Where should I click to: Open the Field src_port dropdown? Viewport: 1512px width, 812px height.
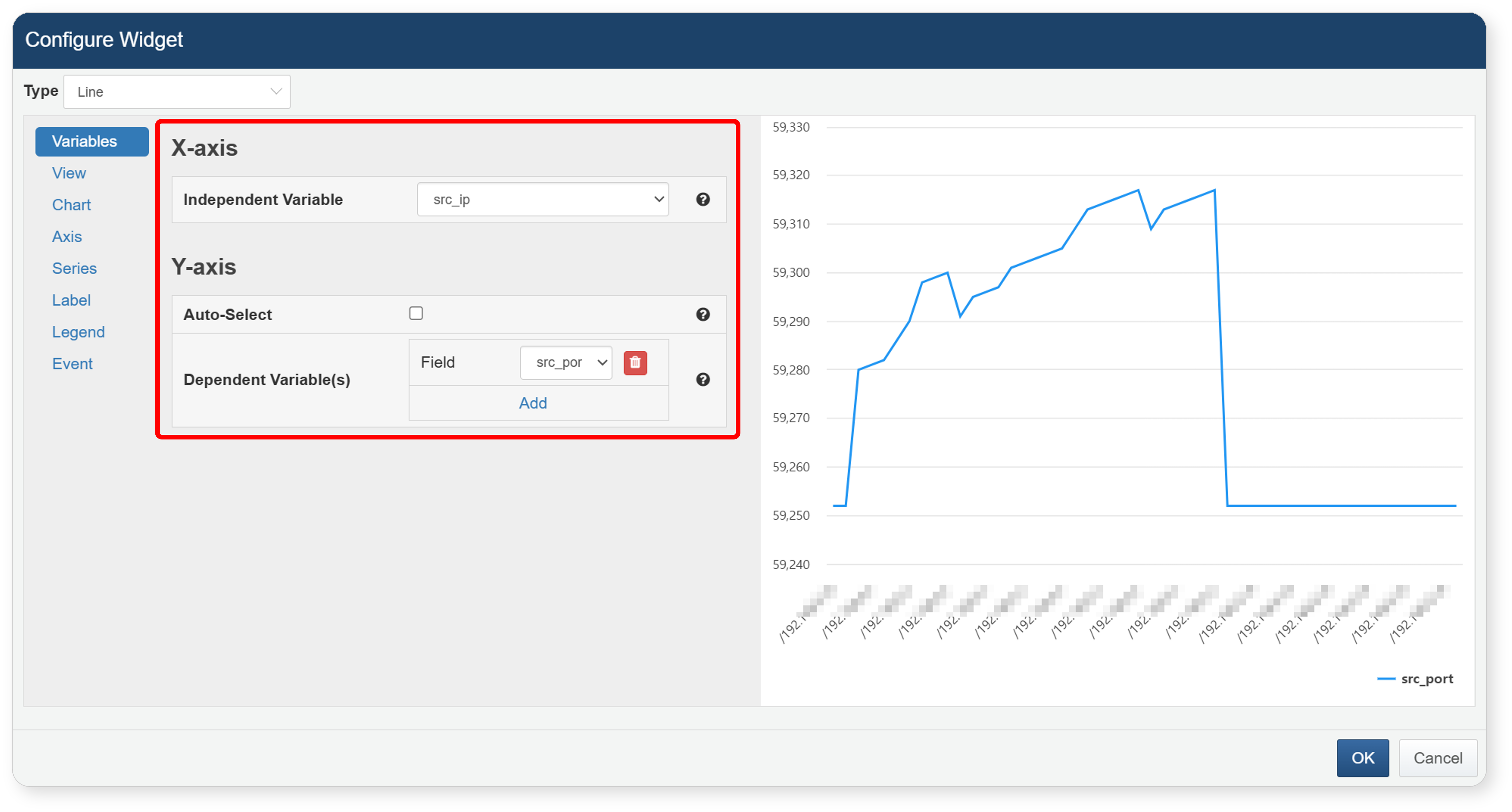(x=566, y=362)
